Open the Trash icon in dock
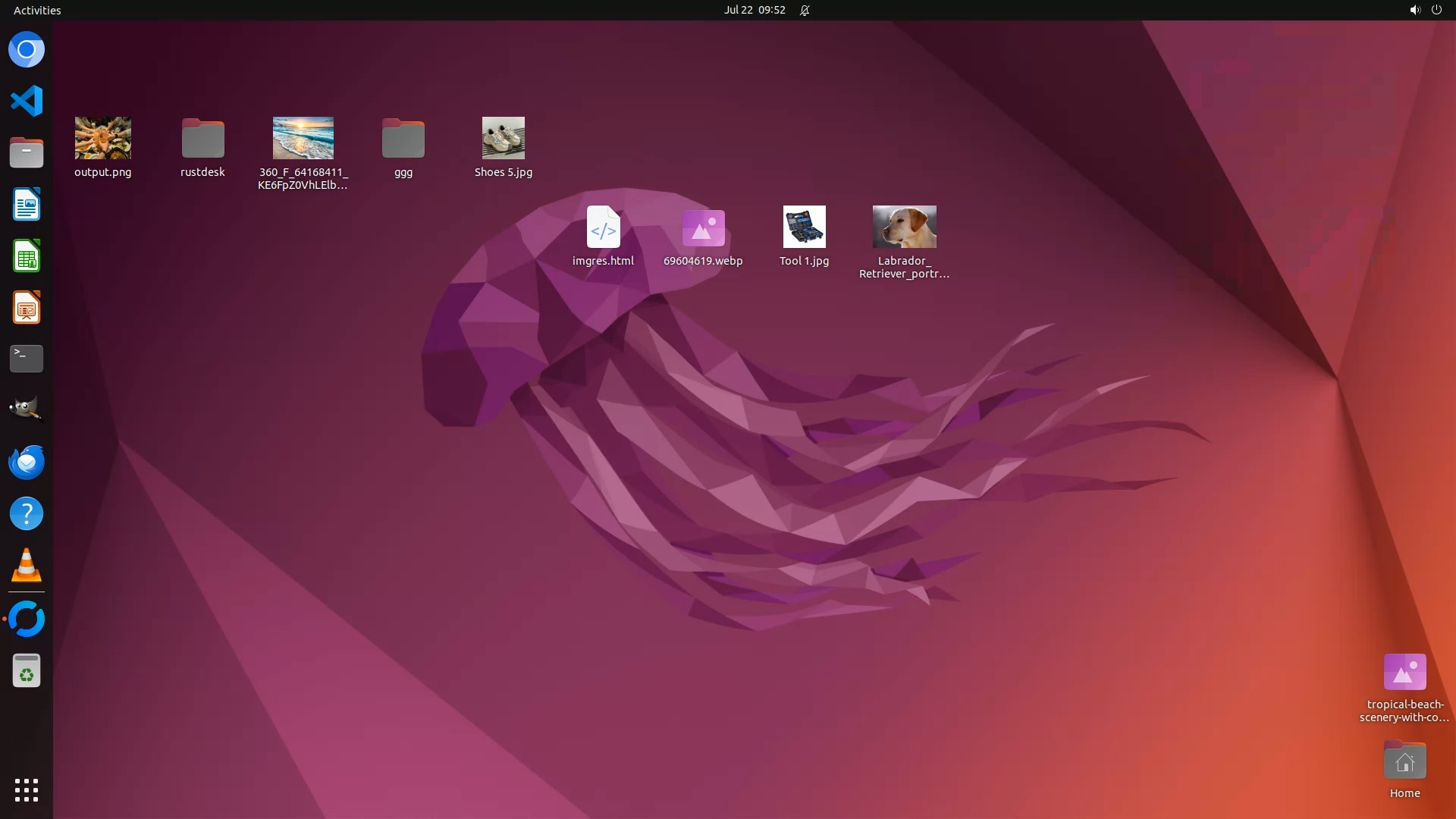1456x819 pixels. [27, 671]
